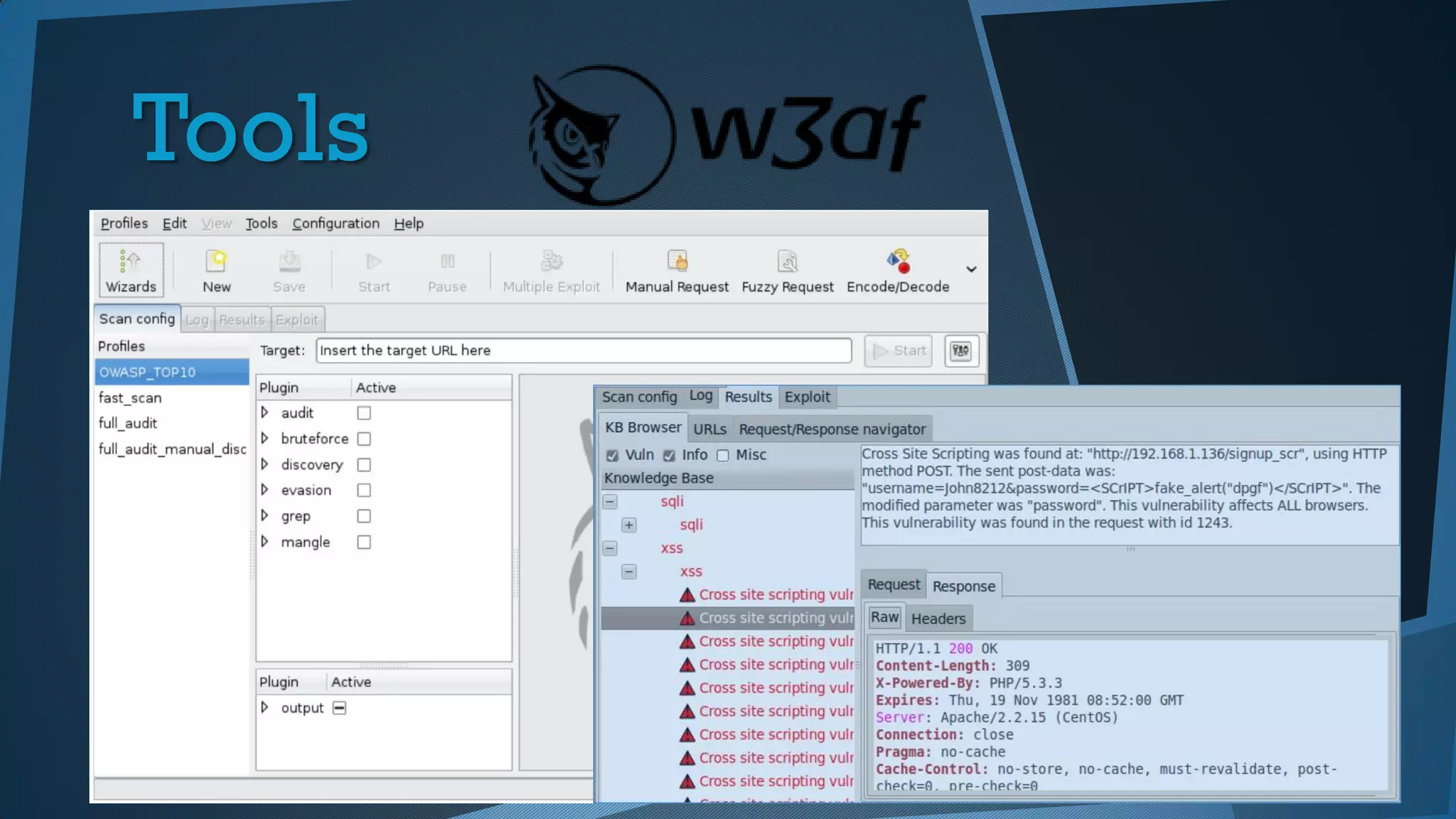Toggle the Vuln filter checkbox
Image resolution: width=1456 pixels, height=819 pixels.
point(612,456)
